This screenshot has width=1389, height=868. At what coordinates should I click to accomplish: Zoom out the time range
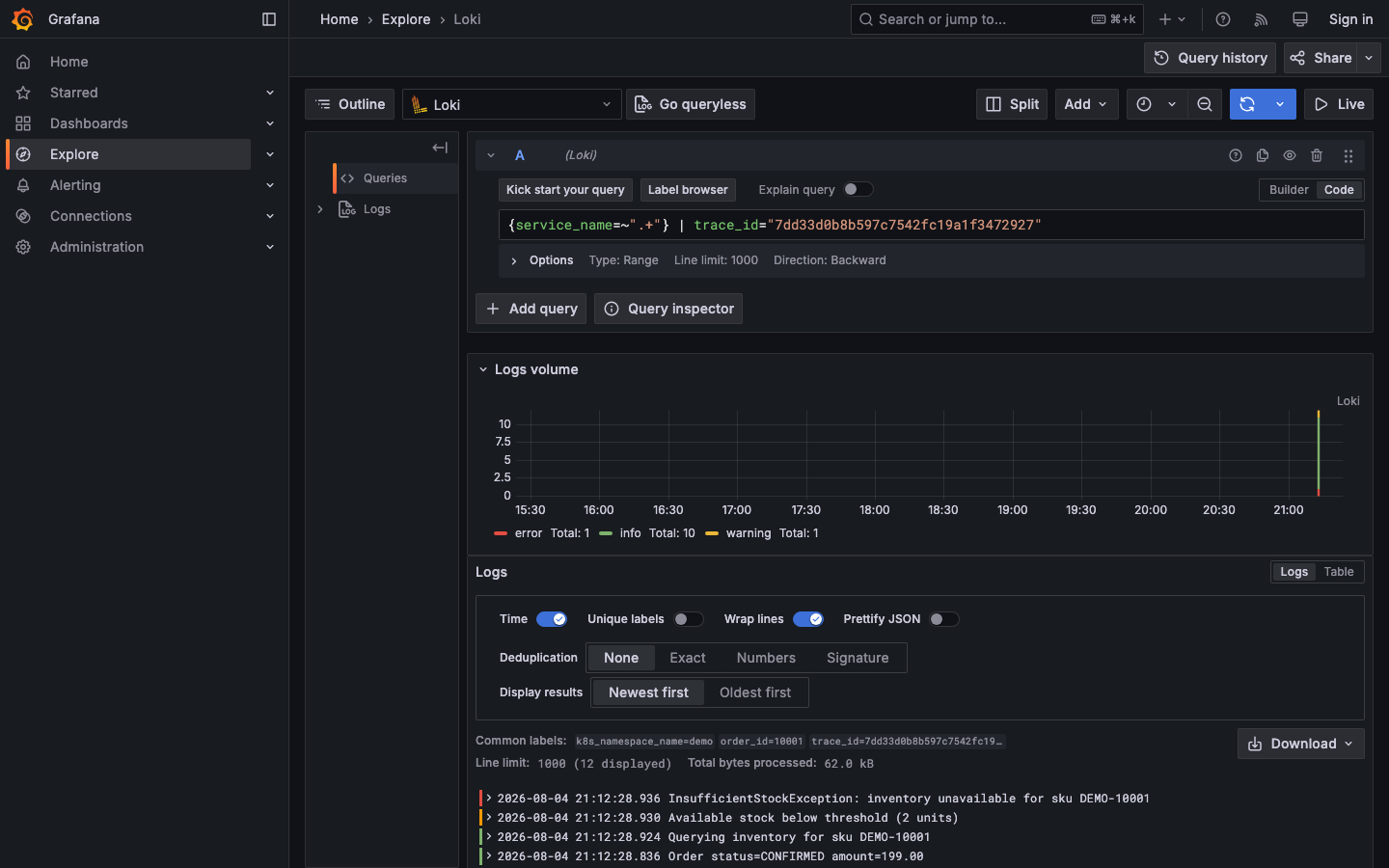coord(1205,104)
